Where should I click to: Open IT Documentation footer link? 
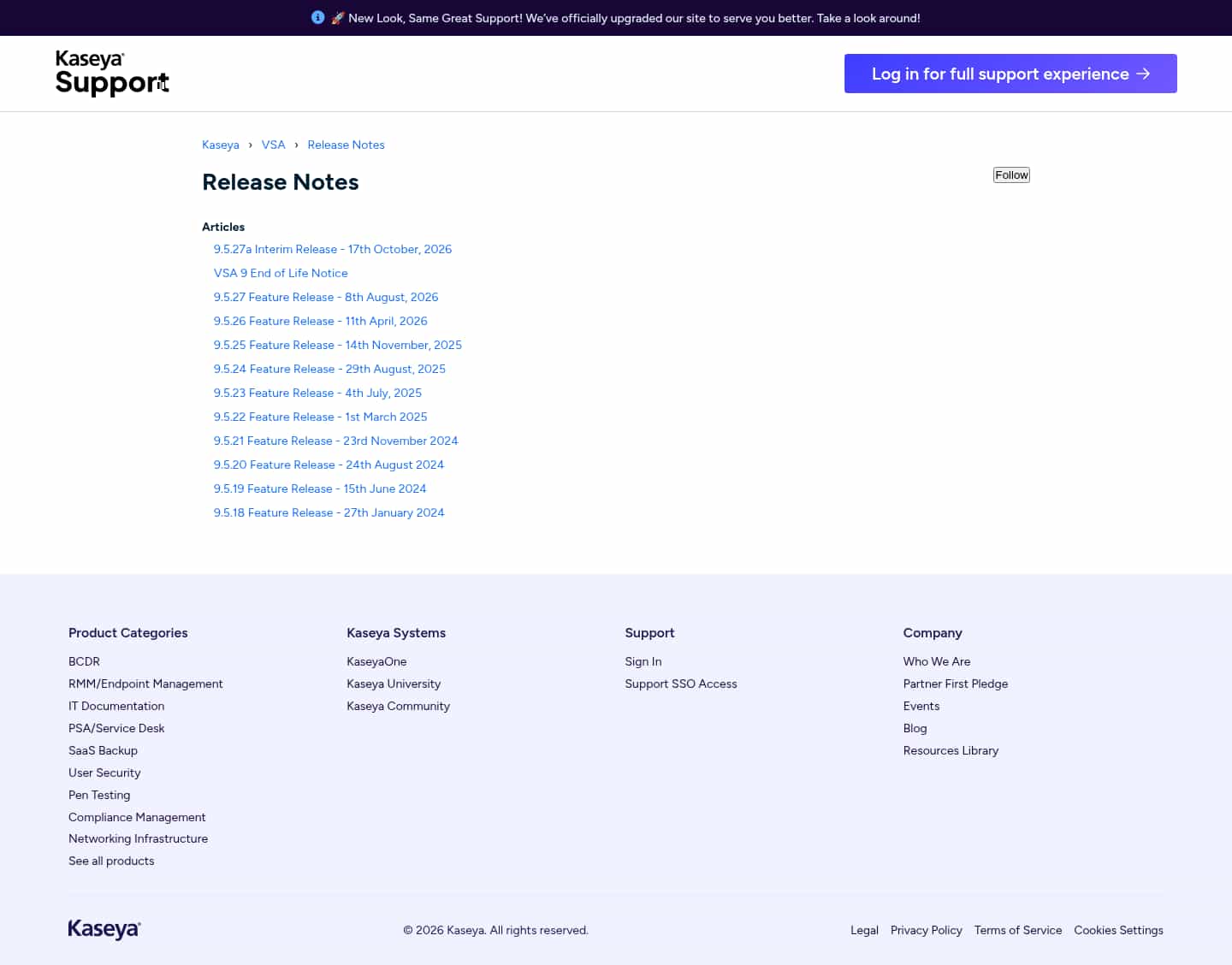pos(116,706)
